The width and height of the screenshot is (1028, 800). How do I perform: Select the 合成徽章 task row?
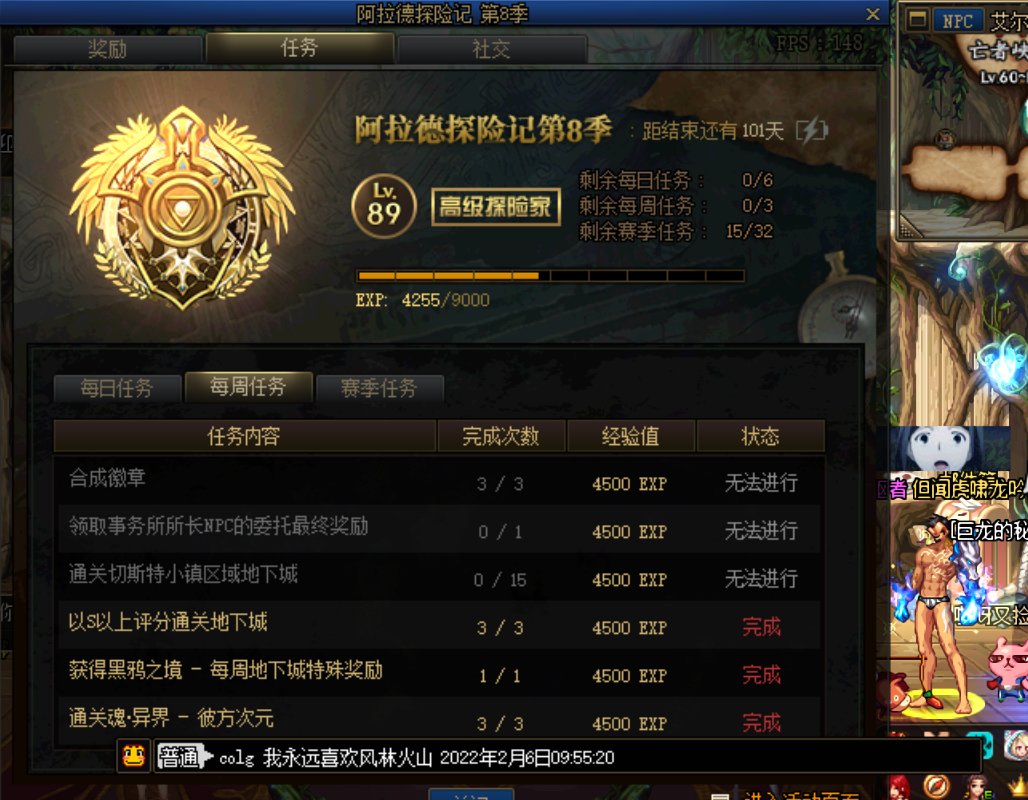[438, 481]
